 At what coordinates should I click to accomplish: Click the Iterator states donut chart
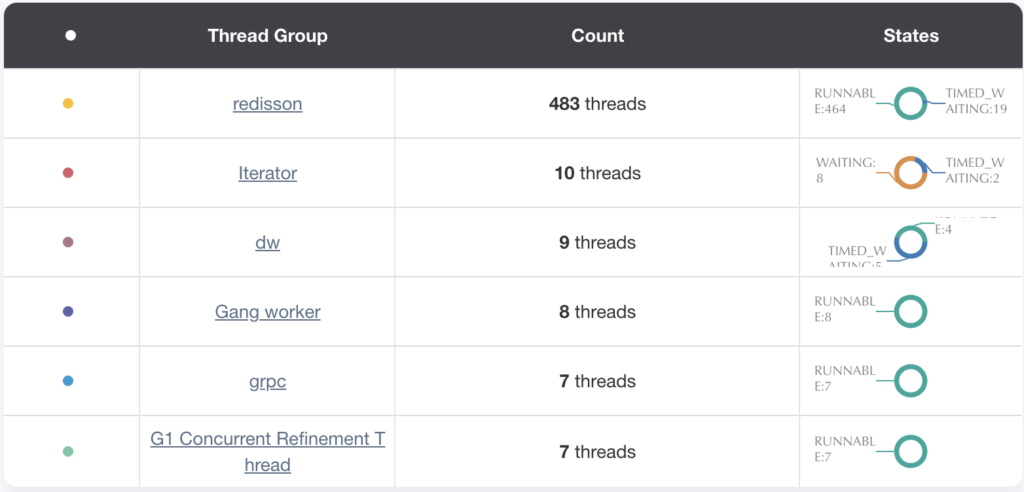[910, 172]
